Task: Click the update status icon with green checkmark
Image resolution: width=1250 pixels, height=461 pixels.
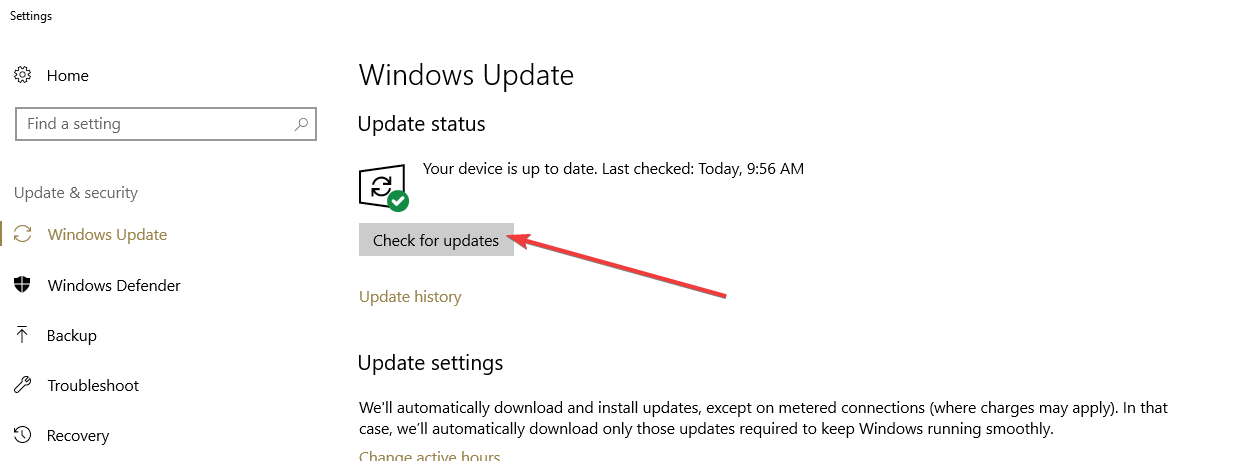Action: point(383,187)
